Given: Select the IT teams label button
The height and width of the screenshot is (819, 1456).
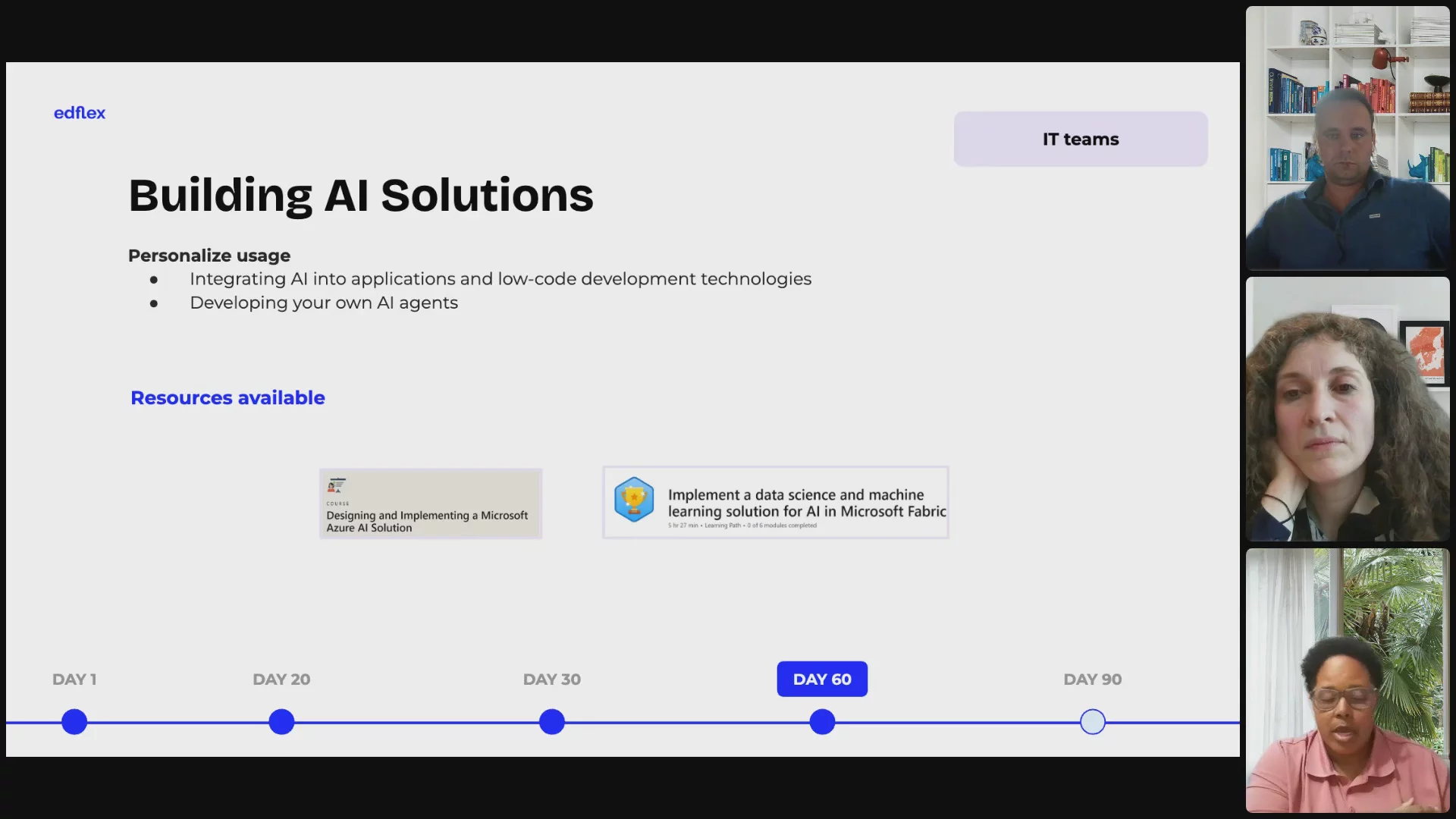Looking at the screenshot, I should pyautogui.click(x=1081, y=139).
